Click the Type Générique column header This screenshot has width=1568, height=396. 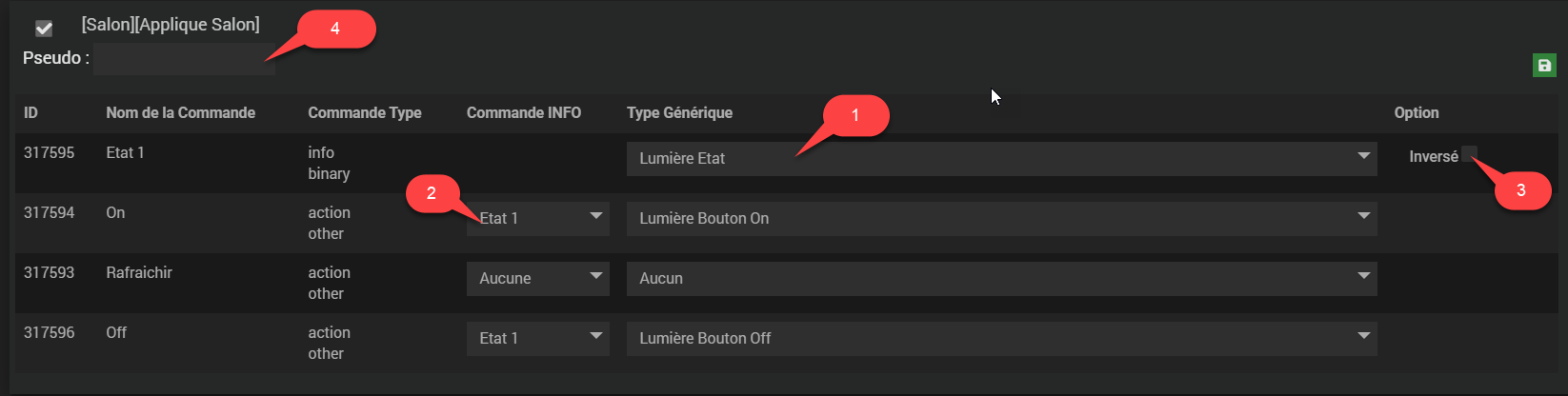[x=679, y=113]
